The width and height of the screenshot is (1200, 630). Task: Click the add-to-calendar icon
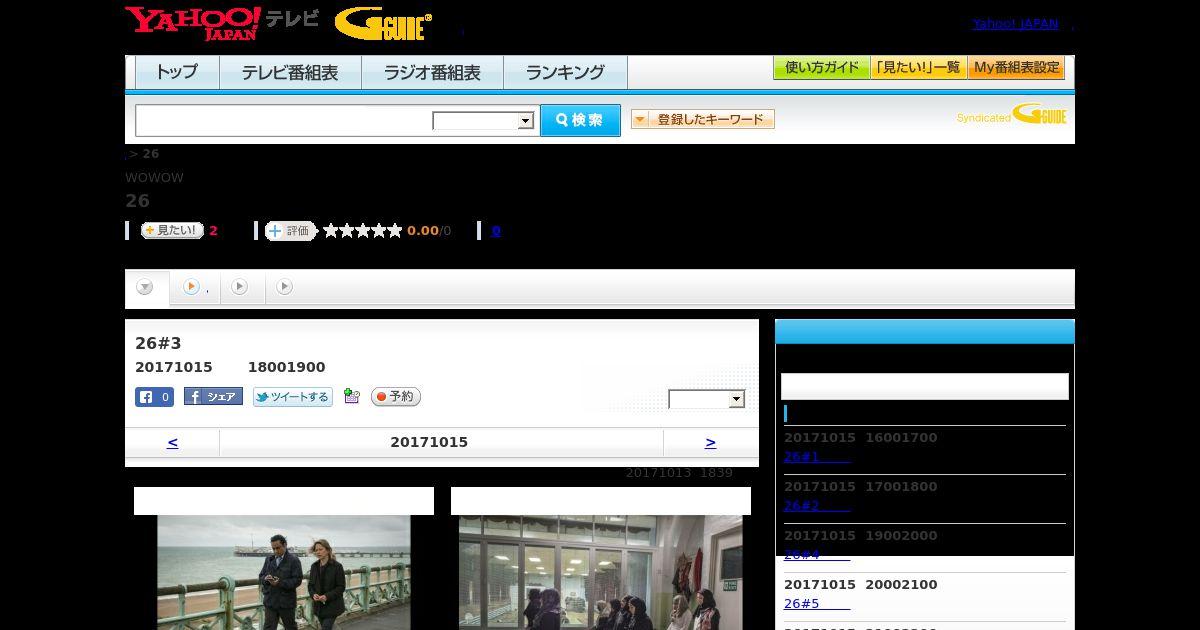(x=351, y=396)
